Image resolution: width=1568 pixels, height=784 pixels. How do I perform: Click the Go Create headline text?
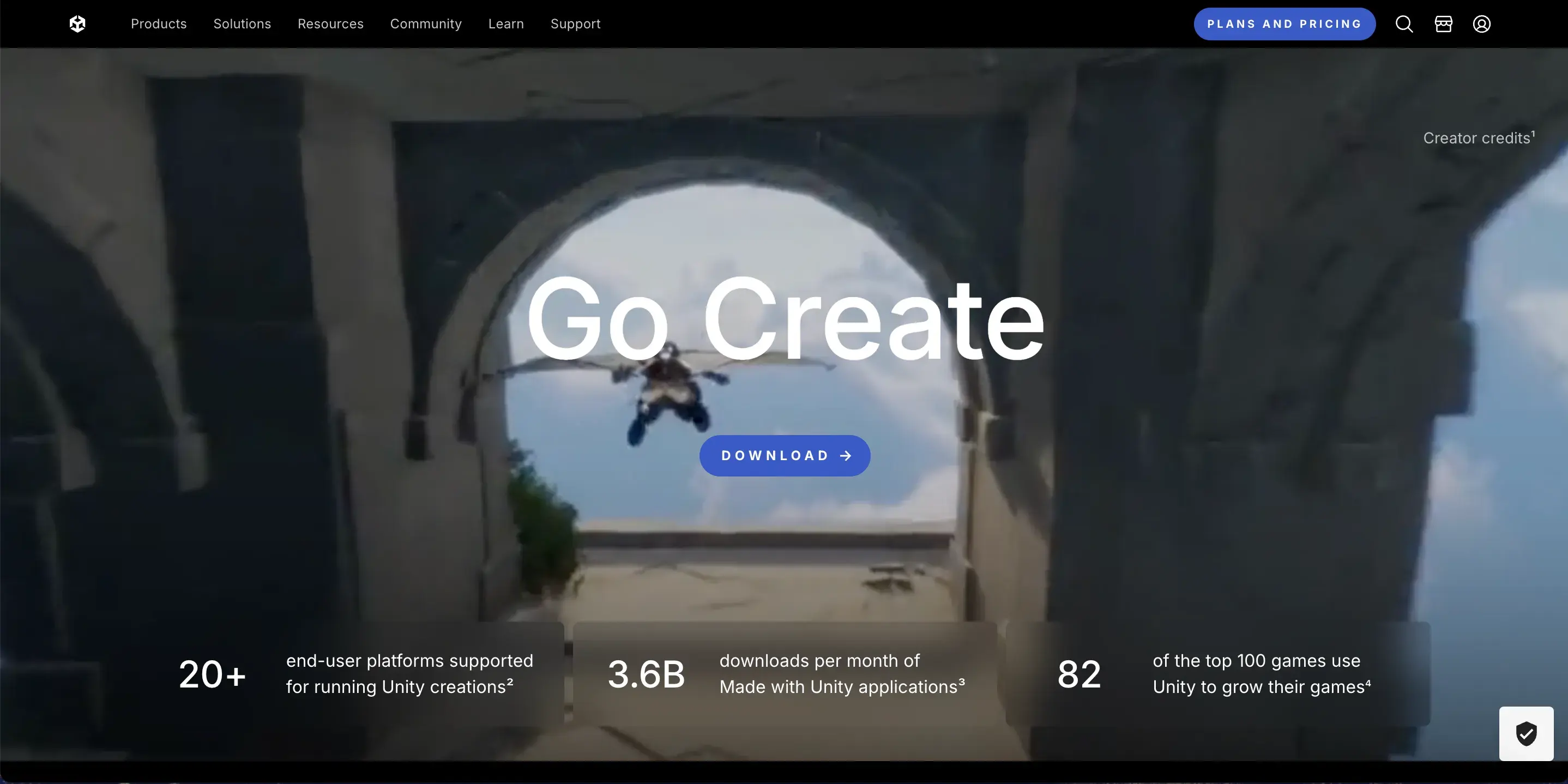785,318
